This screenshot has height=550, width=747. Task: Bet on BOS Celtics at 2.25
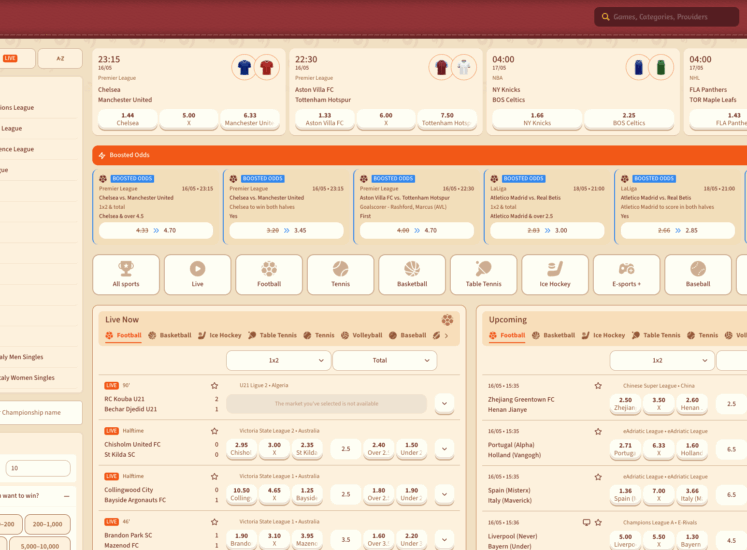tap(629, 119)
